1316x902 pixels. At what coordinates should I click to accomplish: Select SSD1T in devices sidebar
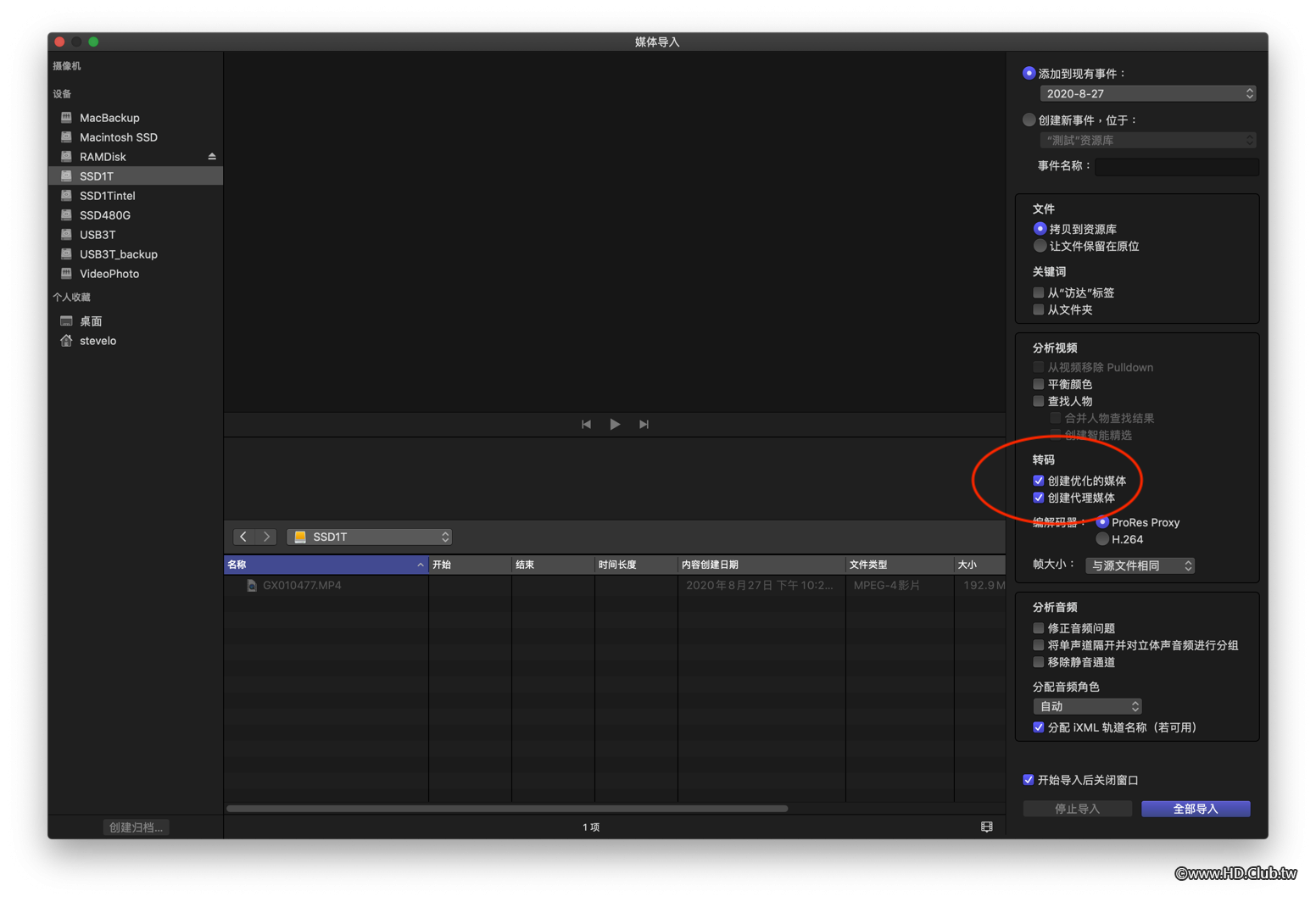click(136, 176)
